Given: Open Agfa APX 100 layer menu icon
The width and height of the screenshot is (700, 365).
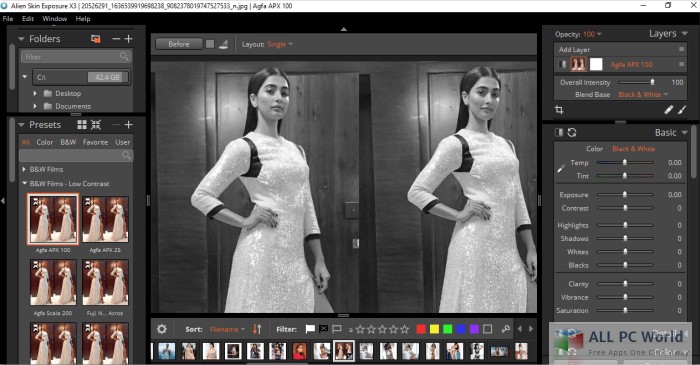Looking at the screenshot, I should point(681,64).
